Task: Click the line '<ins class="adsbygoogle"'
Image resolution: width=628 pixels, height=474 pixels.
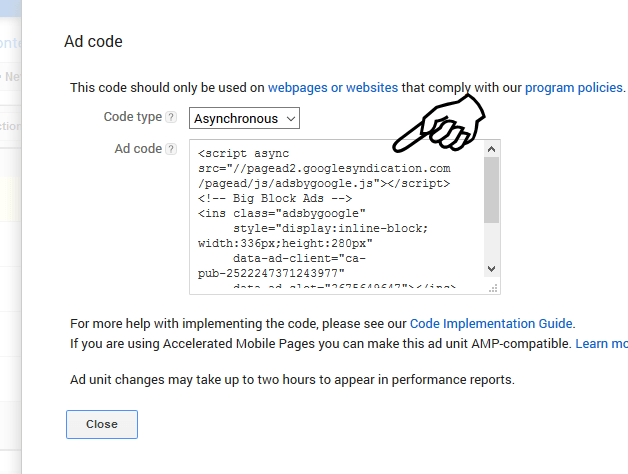Action: click(x=282, y=213)
